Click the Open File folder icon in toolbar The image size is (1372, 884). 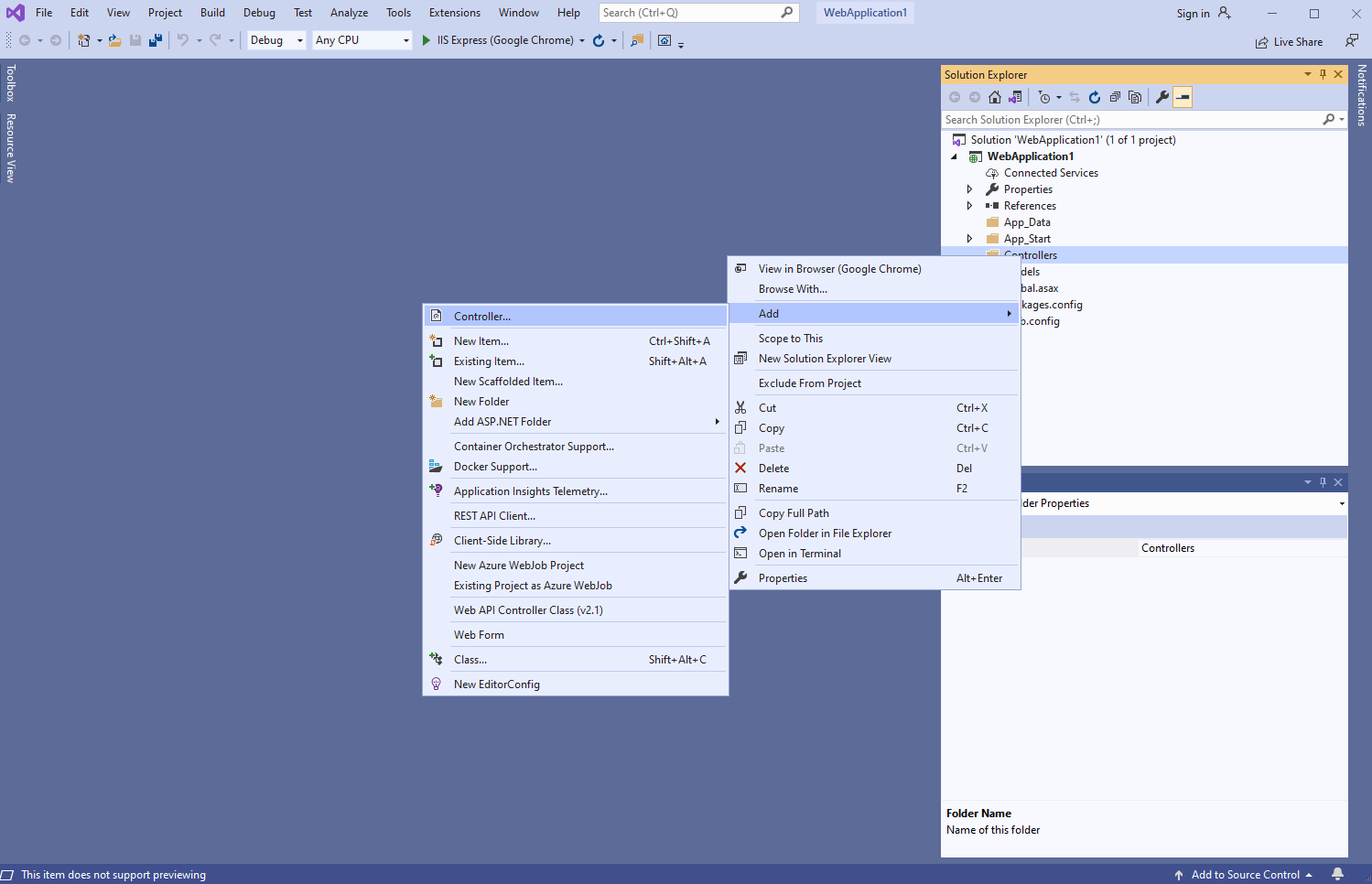tap(115, 40)
